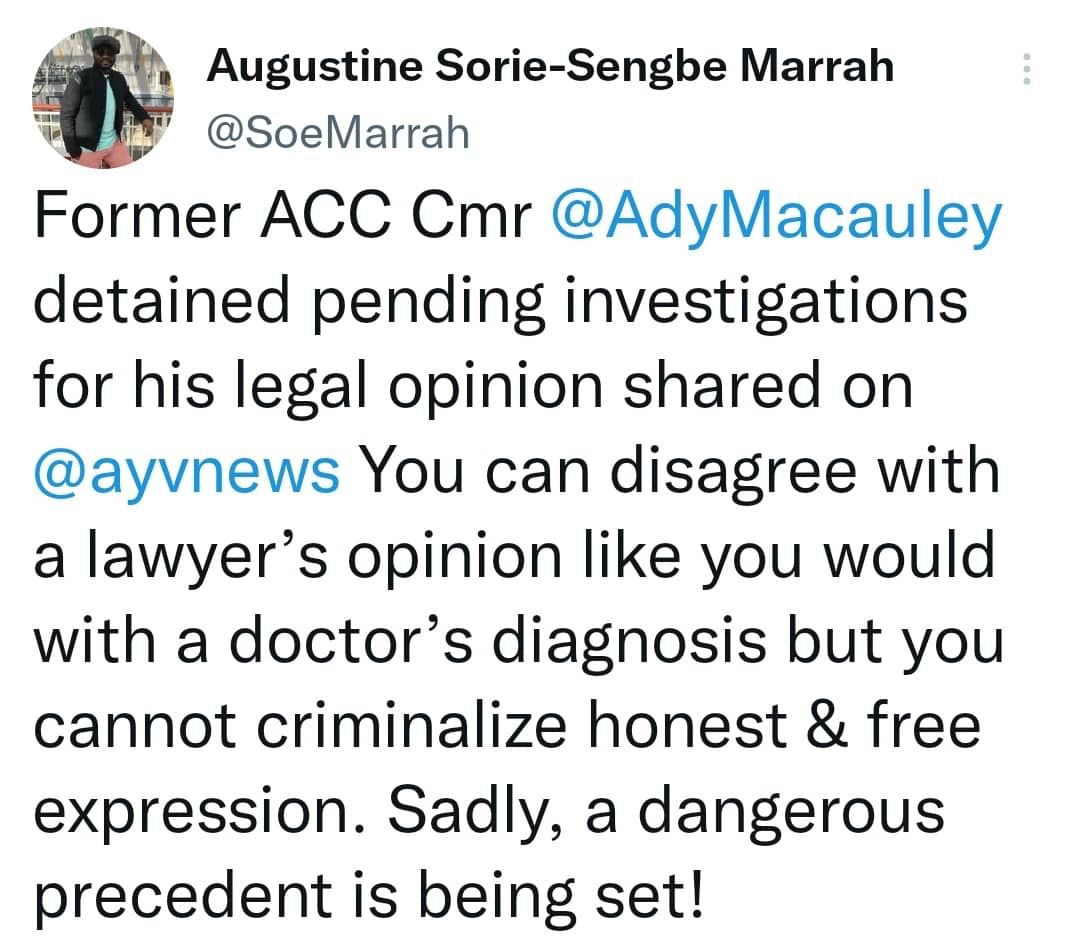Image resolution: width=1080 pixels, height=950 pixels.
Task: Click the line "cannot criminalize honest & free"
Action: tap(507, 725)
